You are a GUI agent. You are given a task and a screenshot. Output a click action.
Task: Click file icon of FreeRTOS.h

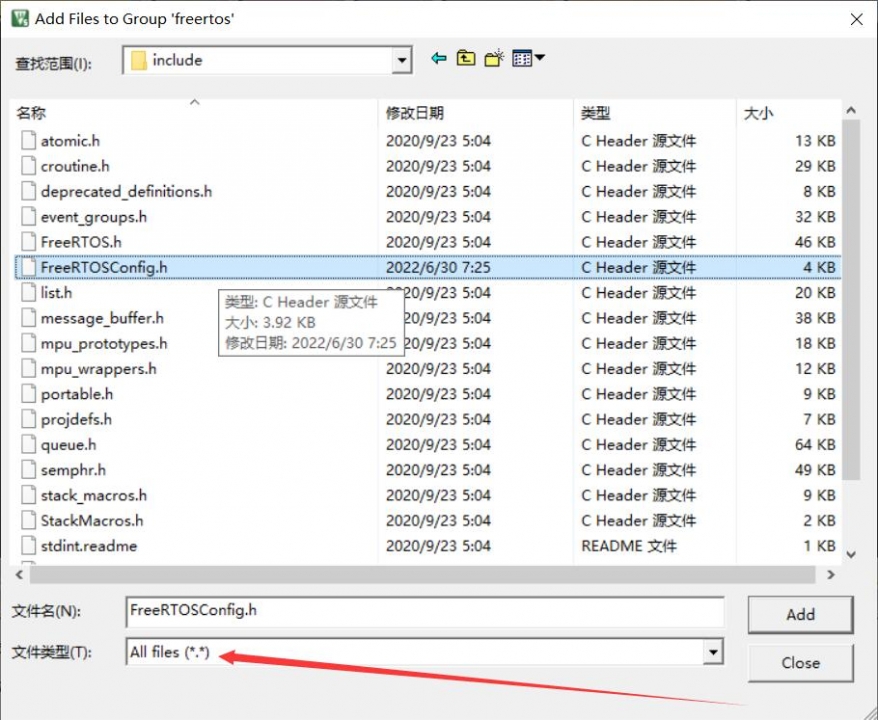[29, 242]
